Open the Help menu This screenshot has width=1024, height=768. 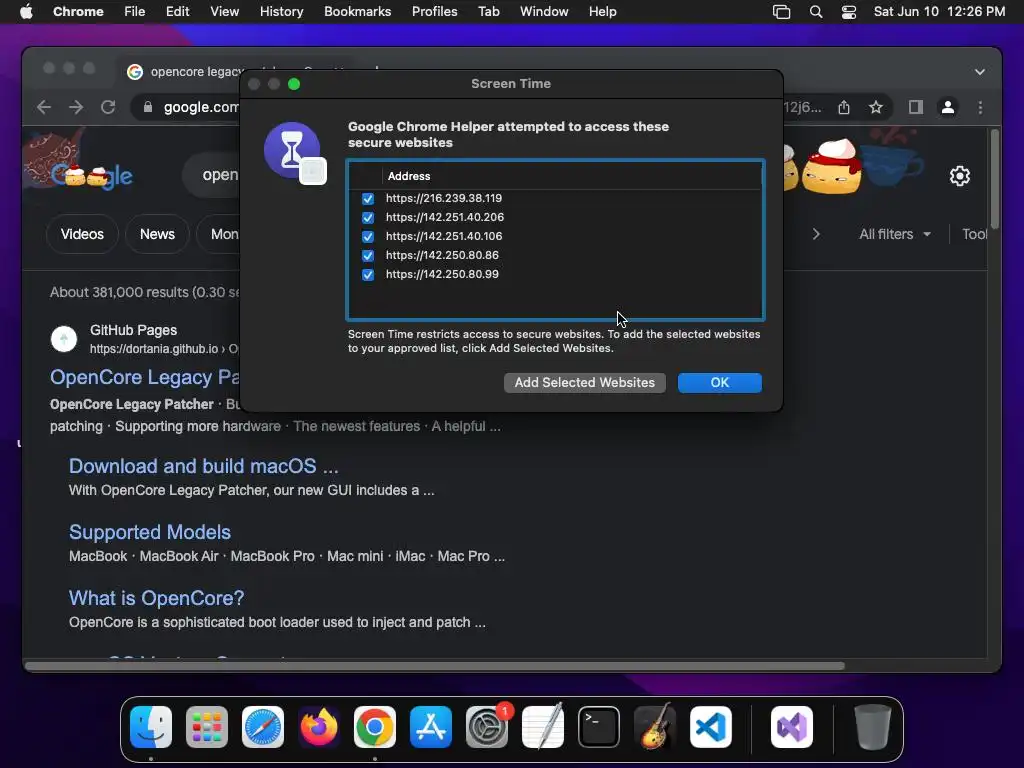pos(602,12)
